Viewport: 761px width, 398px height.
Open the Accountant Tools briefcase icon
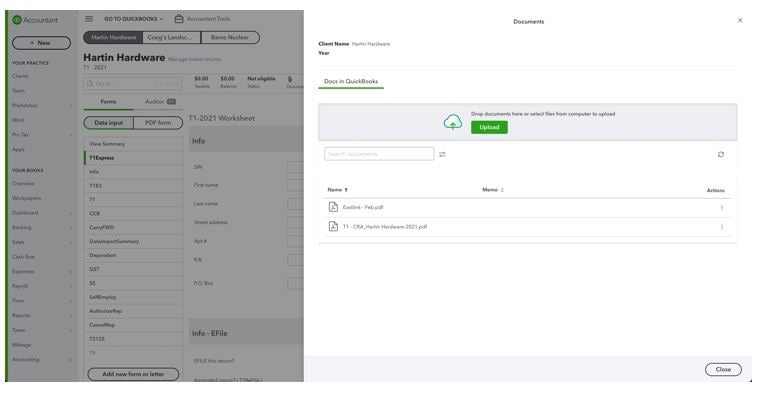point(179,19)
